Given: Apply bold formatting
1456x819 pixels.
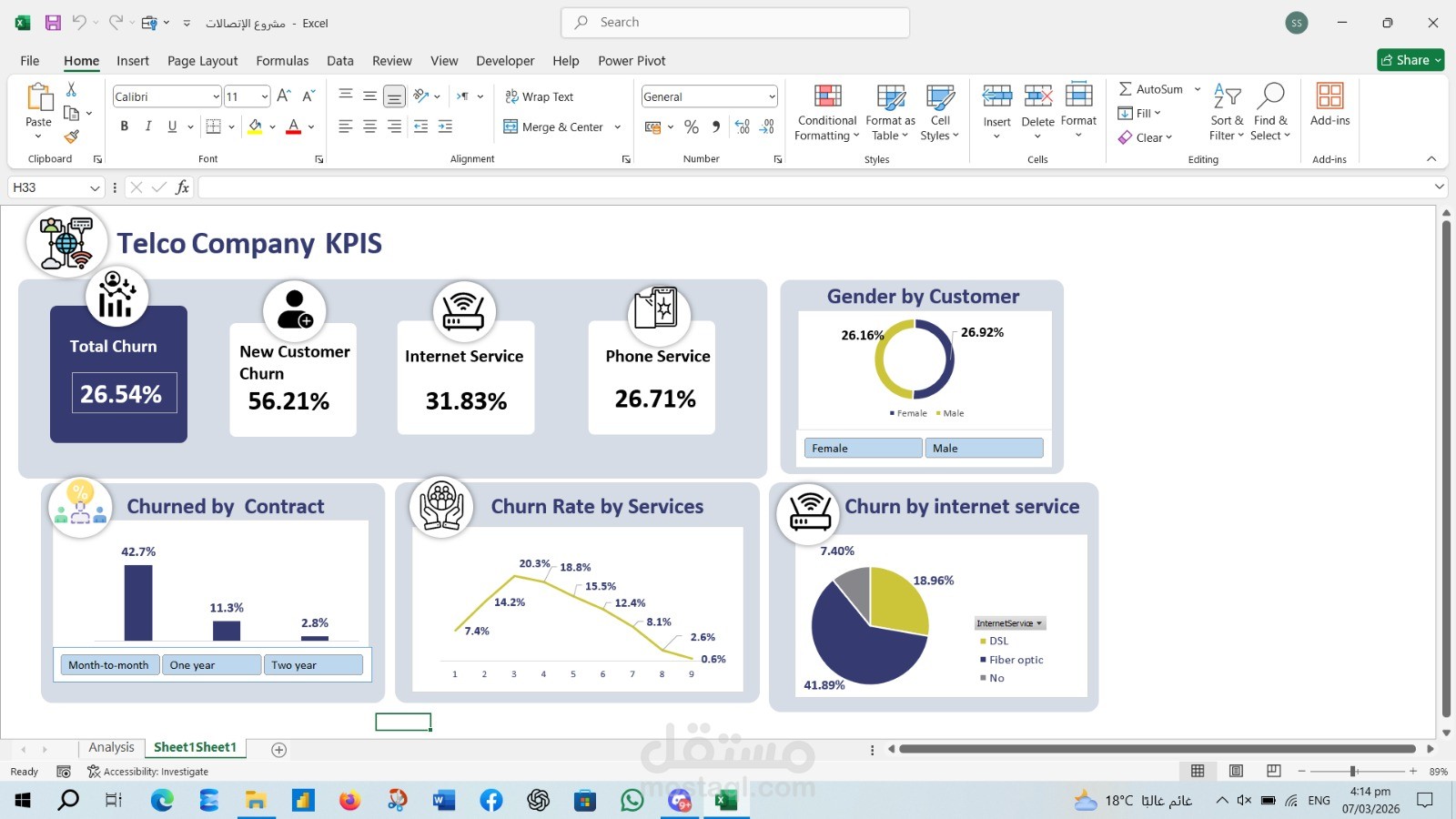Looking at the screenshot, I should [125, 126].
